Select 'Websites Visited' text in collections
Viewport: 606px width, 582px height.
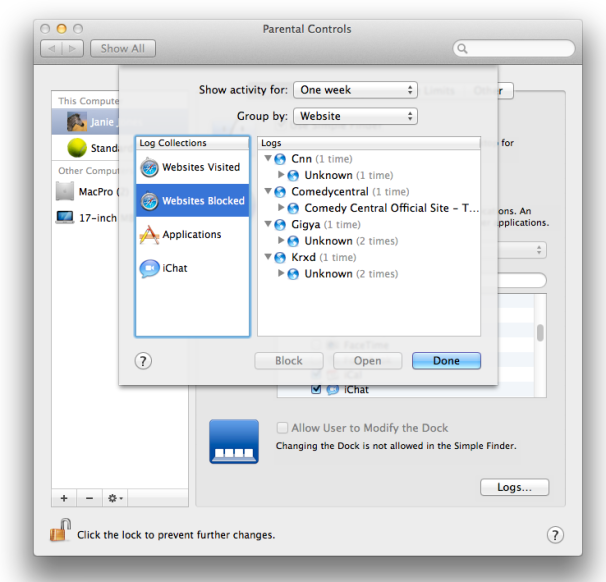coord(201,167)
